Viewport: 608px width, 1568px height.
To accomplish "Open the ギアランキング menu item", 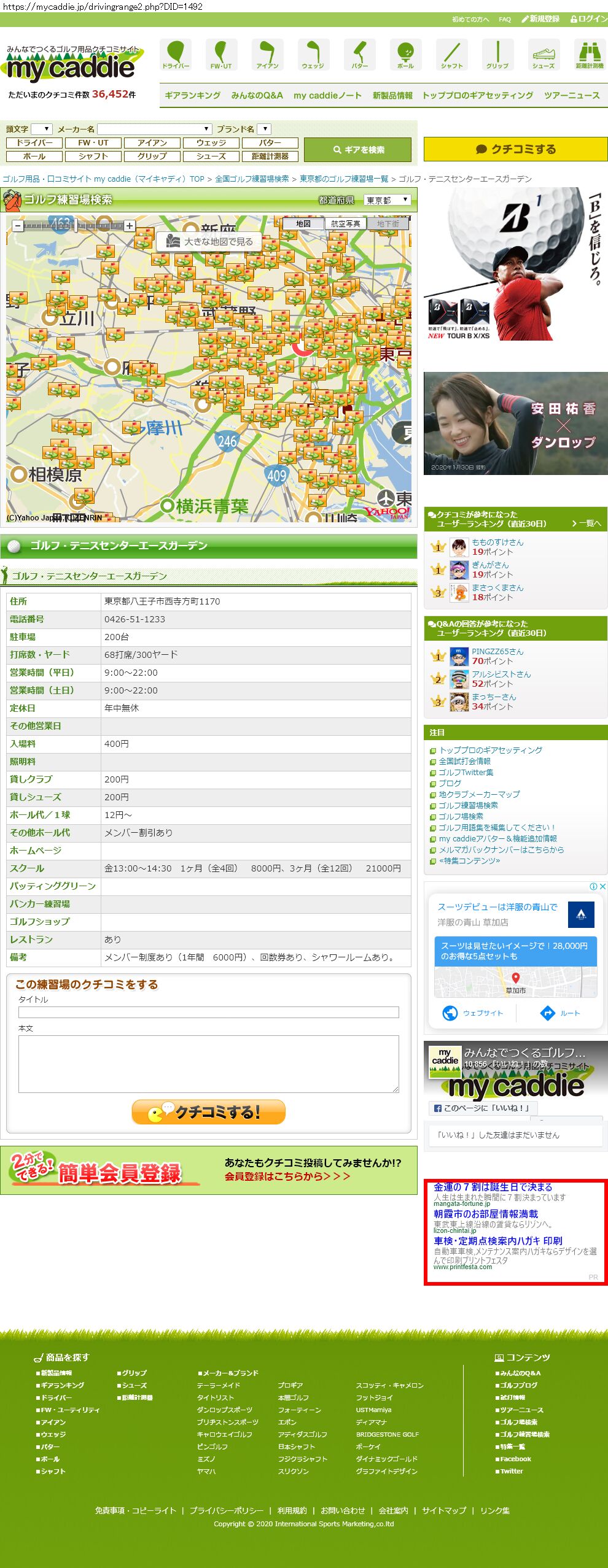I will pyautogui.click(x=192, y=96).
